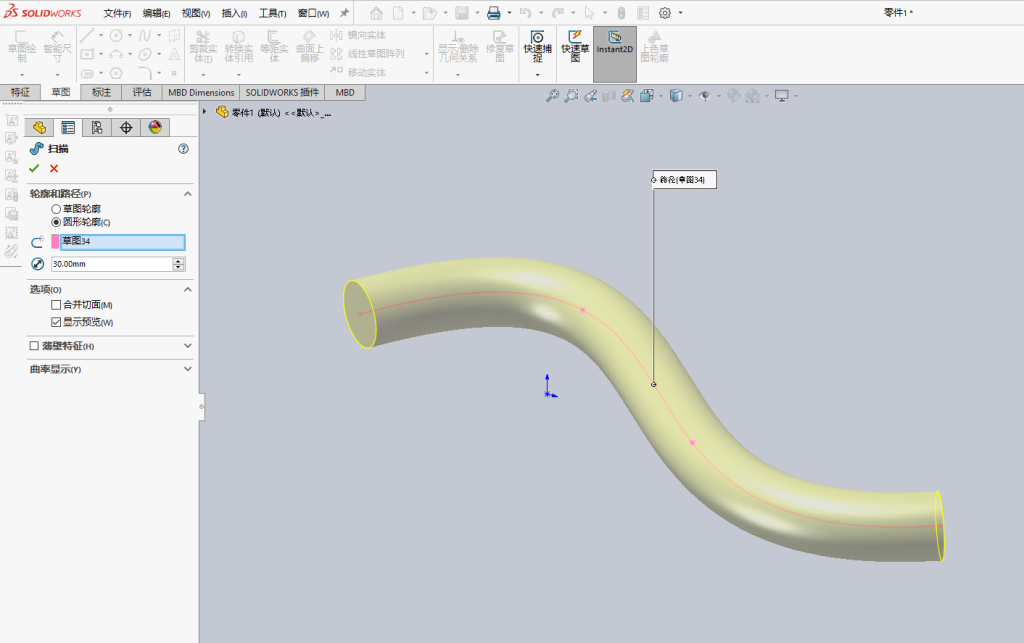This screenshot has width=1024, height=643.
Task: Cancel the sweep with the red X
Action: (x=54, y=168)
